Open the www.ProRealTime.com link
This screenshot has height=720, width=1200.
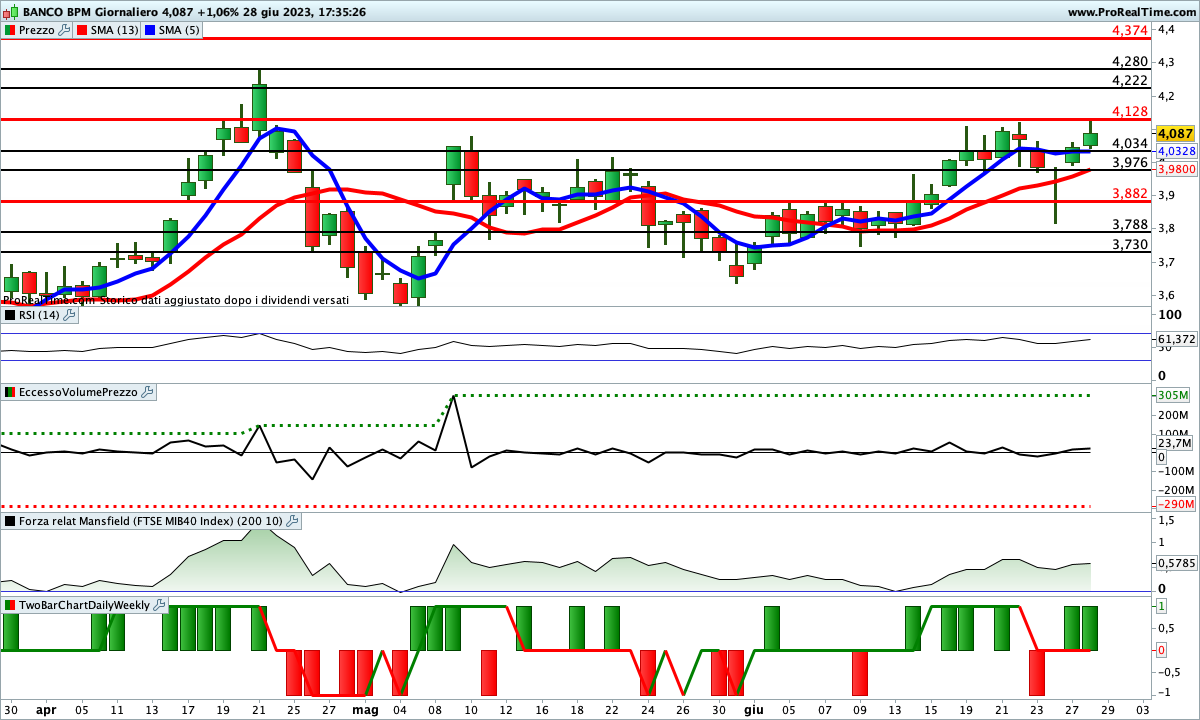point(1131,12)
